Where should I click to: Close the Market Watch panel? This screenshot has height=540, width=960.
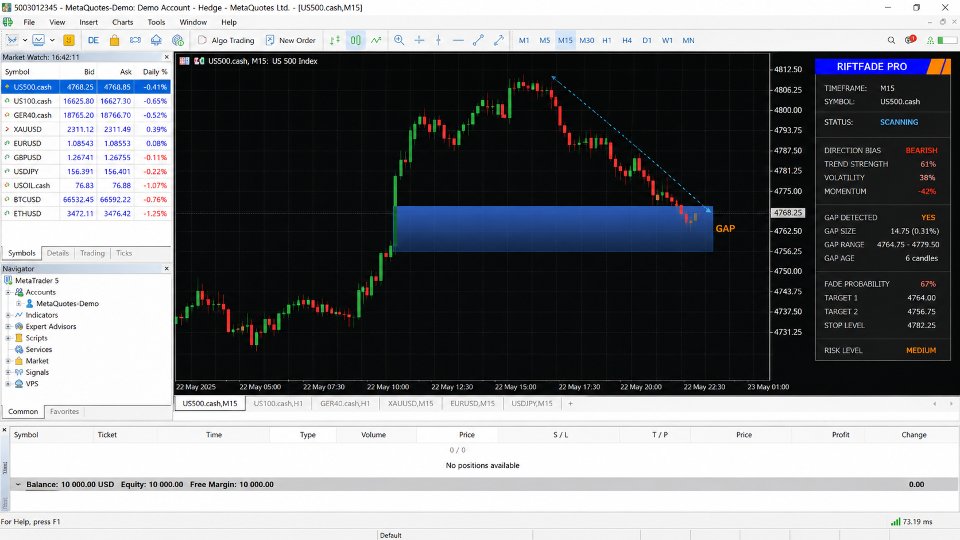pyautogui.click(x=167, y=57)
